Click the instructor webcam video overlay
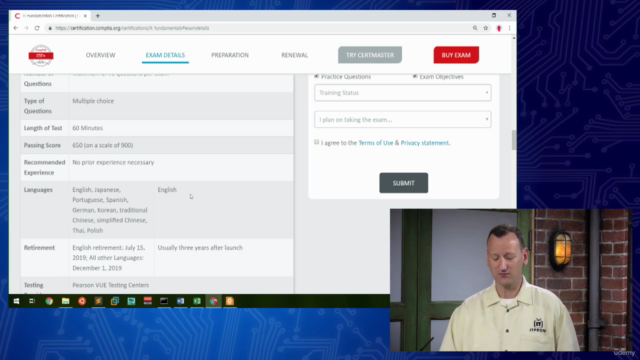This screenshot has height=360, width=640. coord(511,280)
